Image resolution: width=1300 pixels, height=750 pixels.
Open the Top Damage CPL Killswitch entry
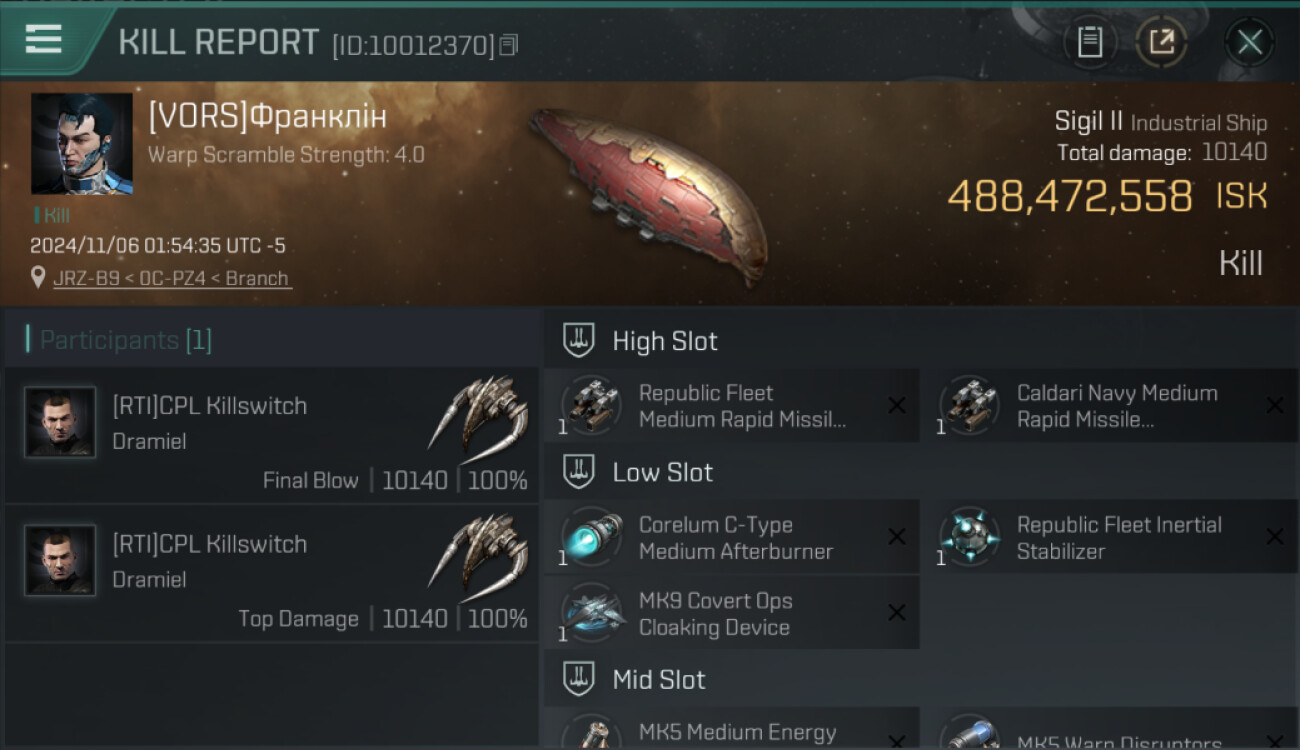270,573
